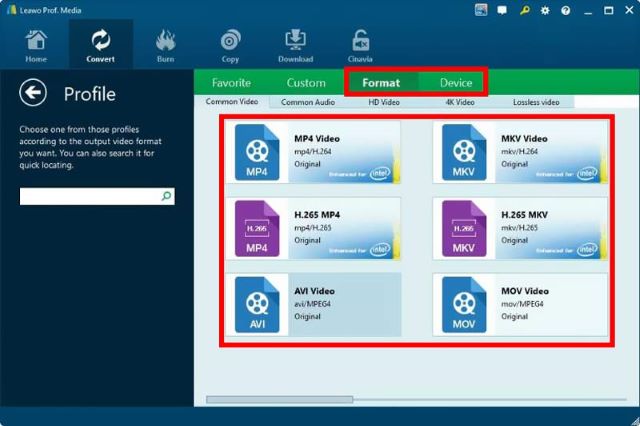Switch to the Device tab
This screenshot has height=426, width=640.
coord(456,83)
